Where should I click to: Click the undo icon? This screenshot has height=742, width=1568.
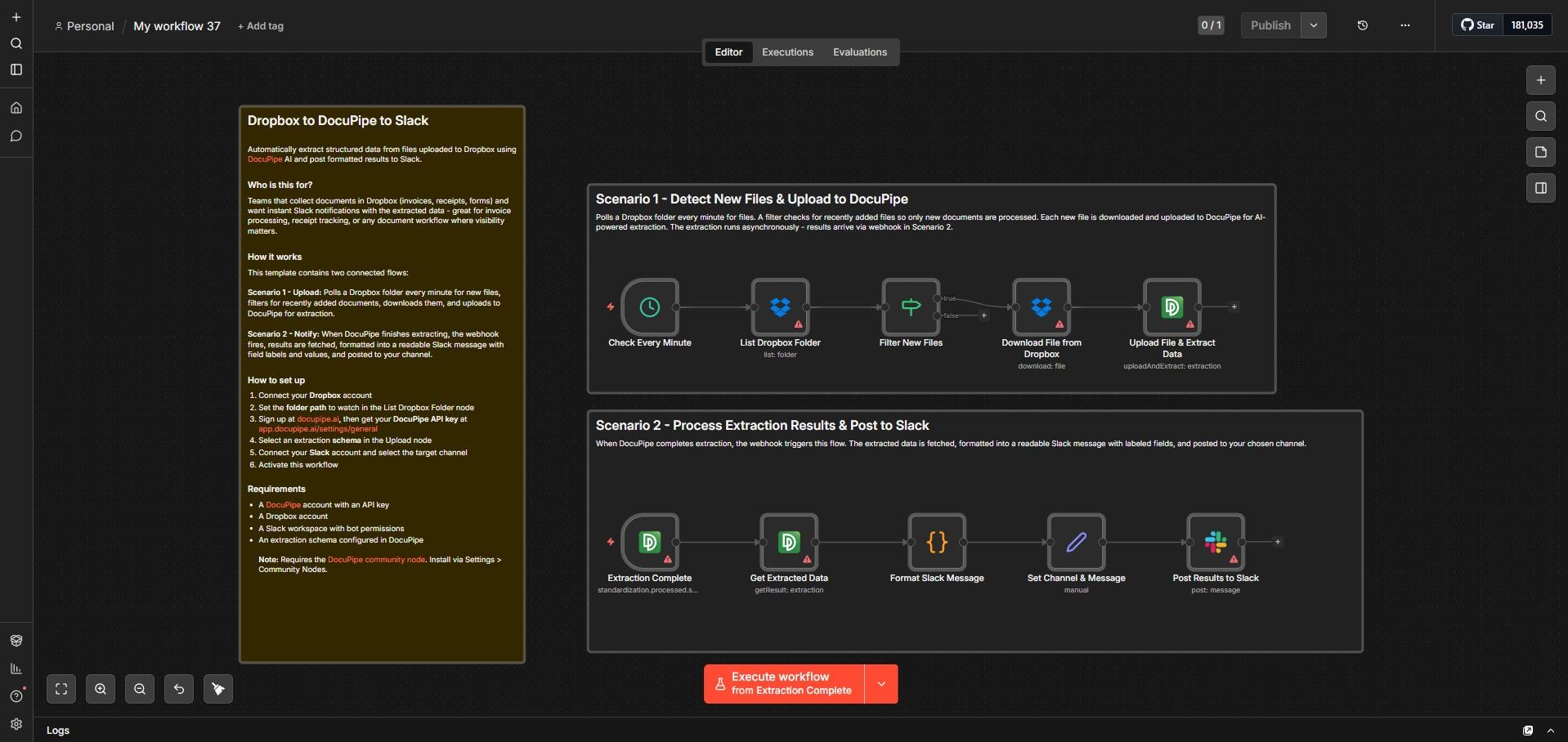pos(178,688)
